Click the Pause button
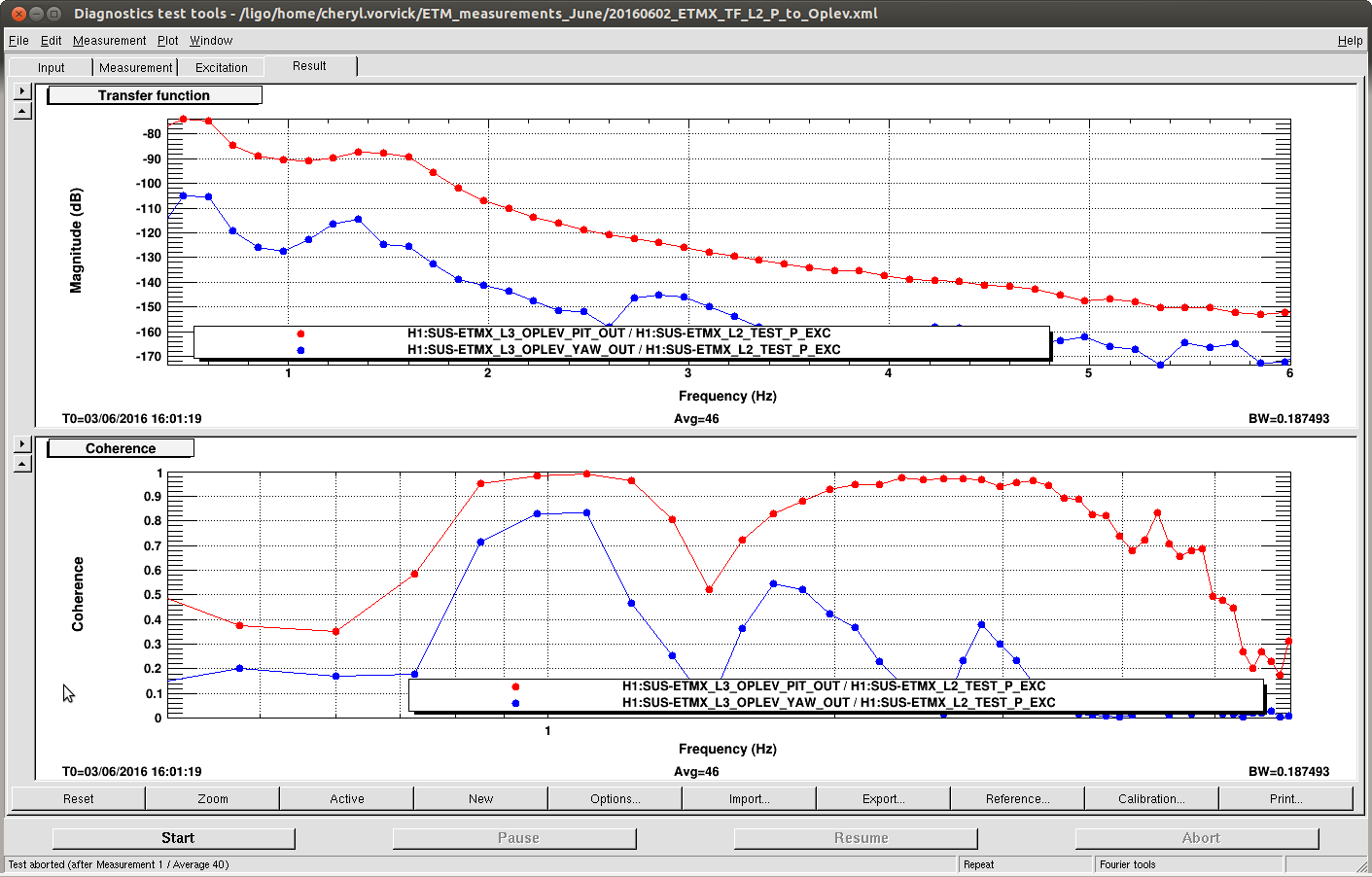The width and height of the screenshot is (1372, 877). pyautogui.click(x=515, y=838)
